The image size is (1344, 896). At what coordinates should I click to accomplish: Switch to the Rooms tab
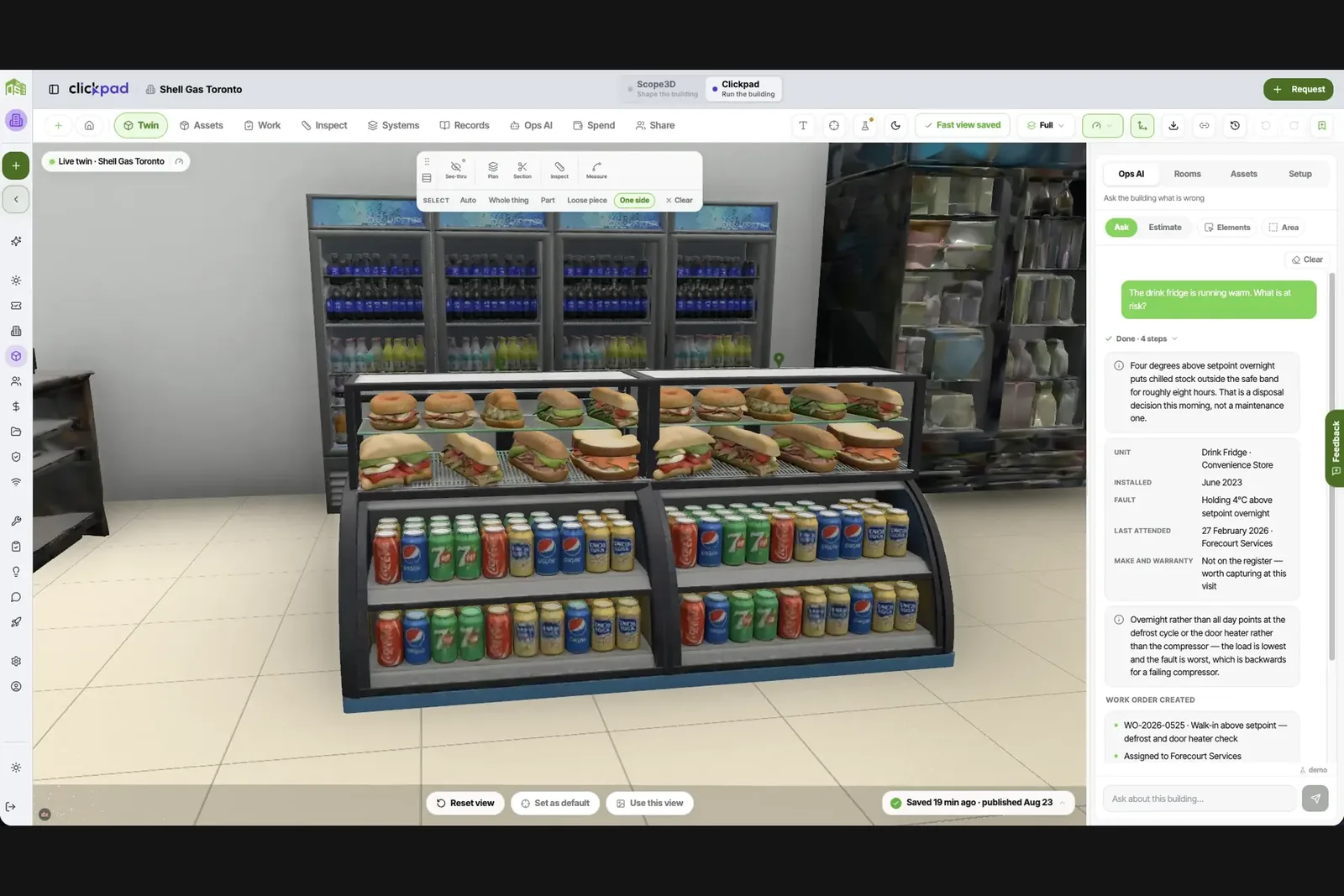[1187, 174]
